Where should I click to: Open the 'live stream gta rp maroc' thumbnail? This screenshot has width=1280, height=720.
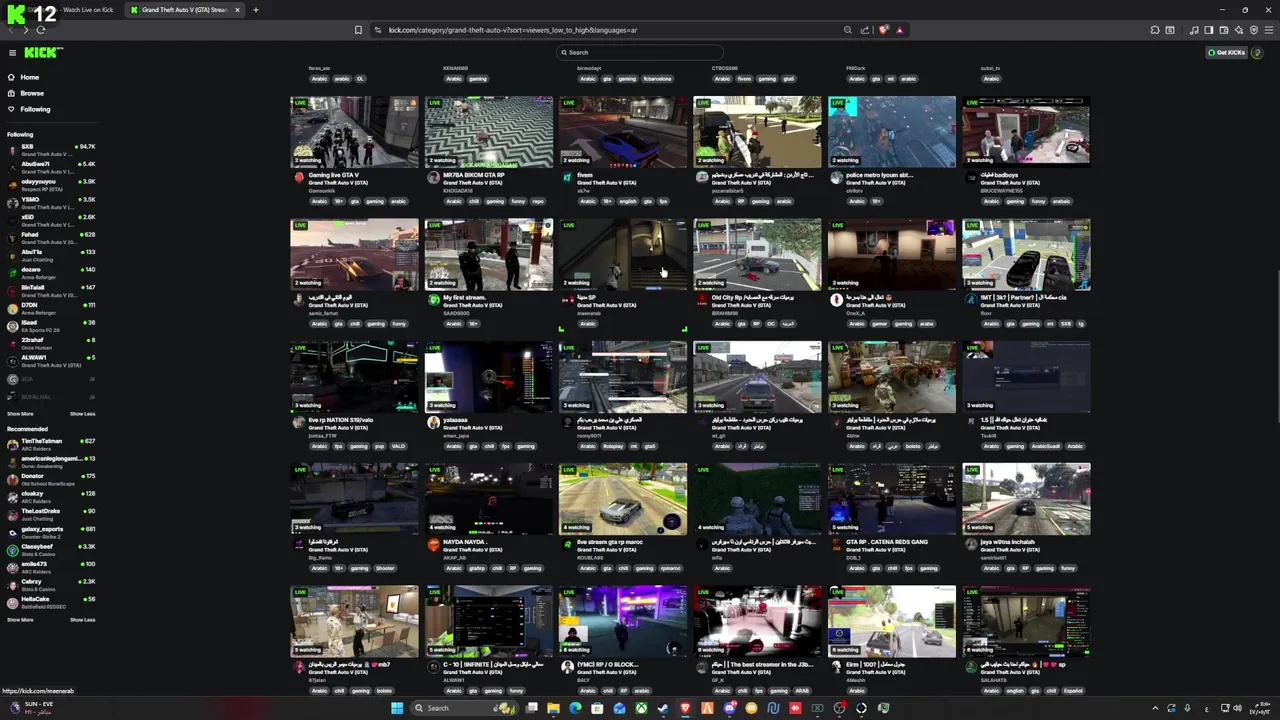click(622, 498)
